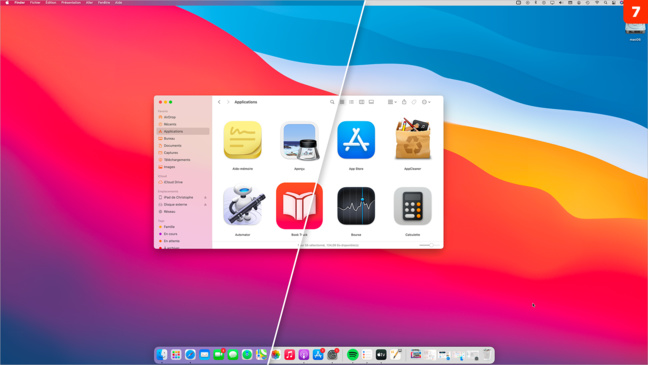Open the Édition menu
Image resolution: width=648 pixels, height=365 pixels.
(51, 2)
